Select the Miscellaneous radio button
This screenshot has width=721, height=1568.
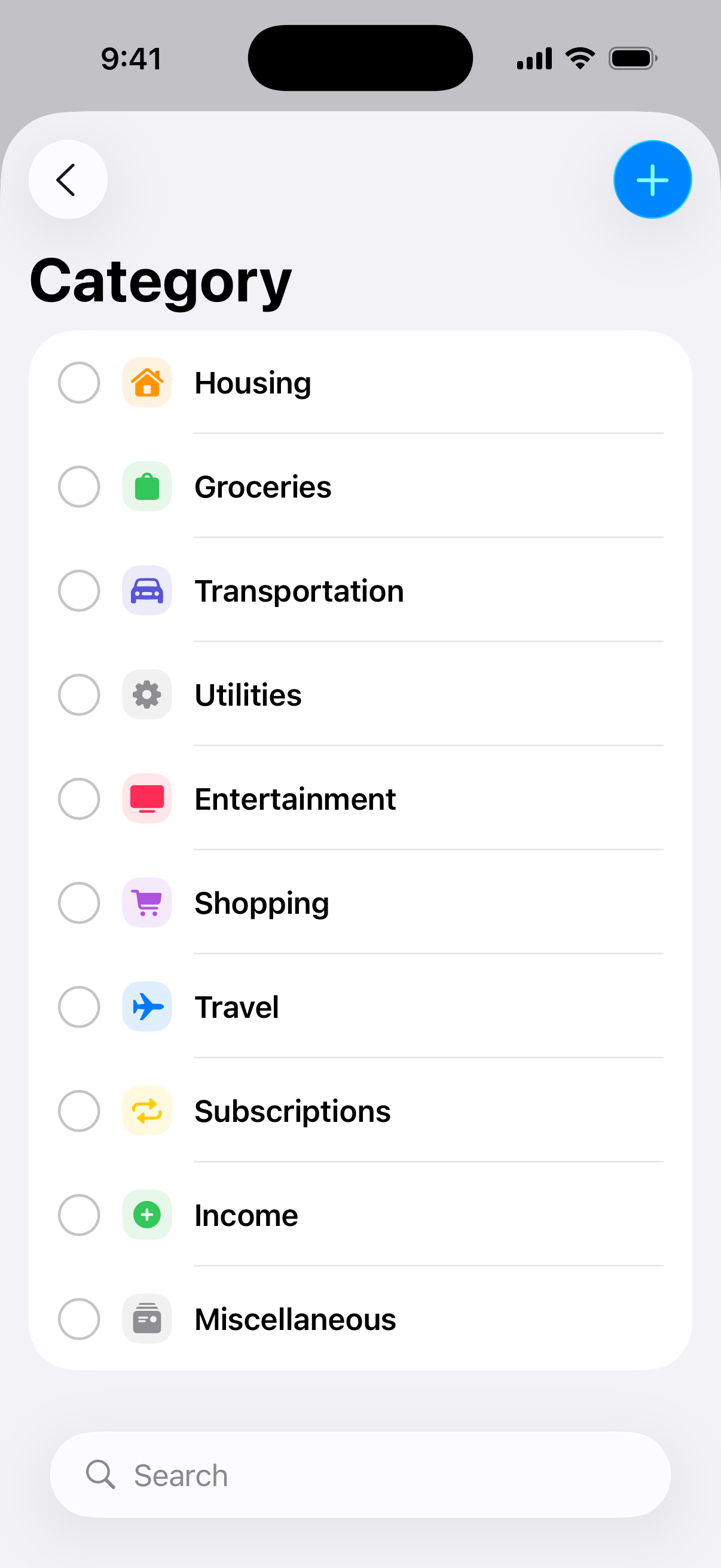click(79, 1319)
